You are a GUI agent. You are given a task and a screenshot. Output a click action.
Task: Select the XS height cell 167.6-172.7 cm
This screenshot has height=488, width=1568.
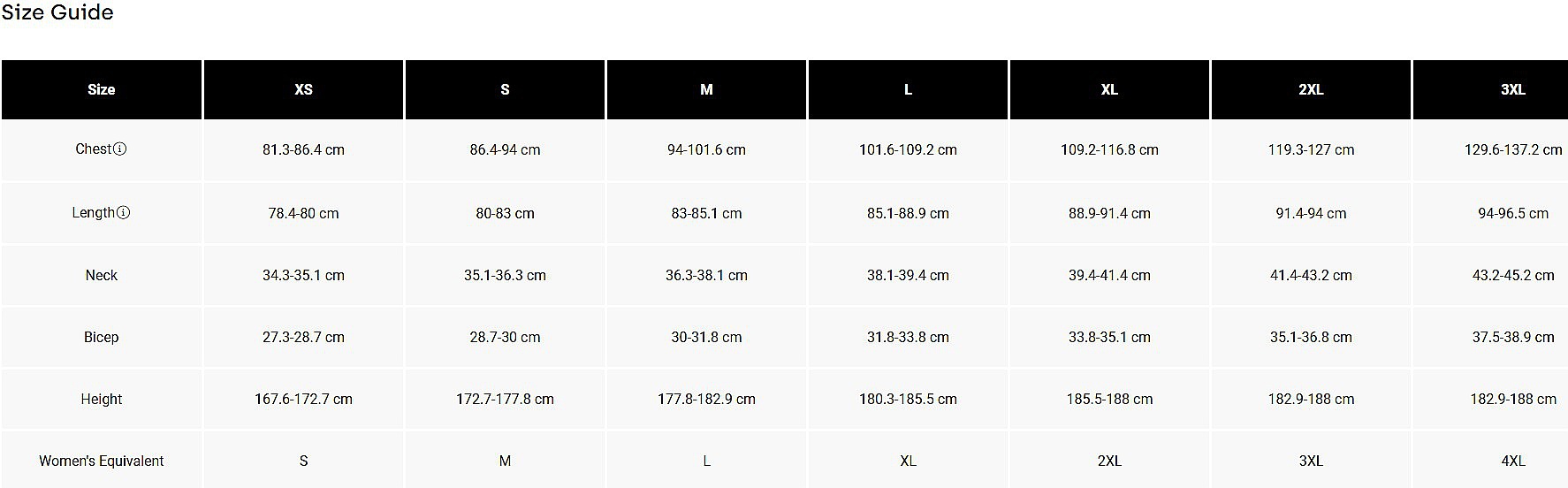click(x=303, y=399)
